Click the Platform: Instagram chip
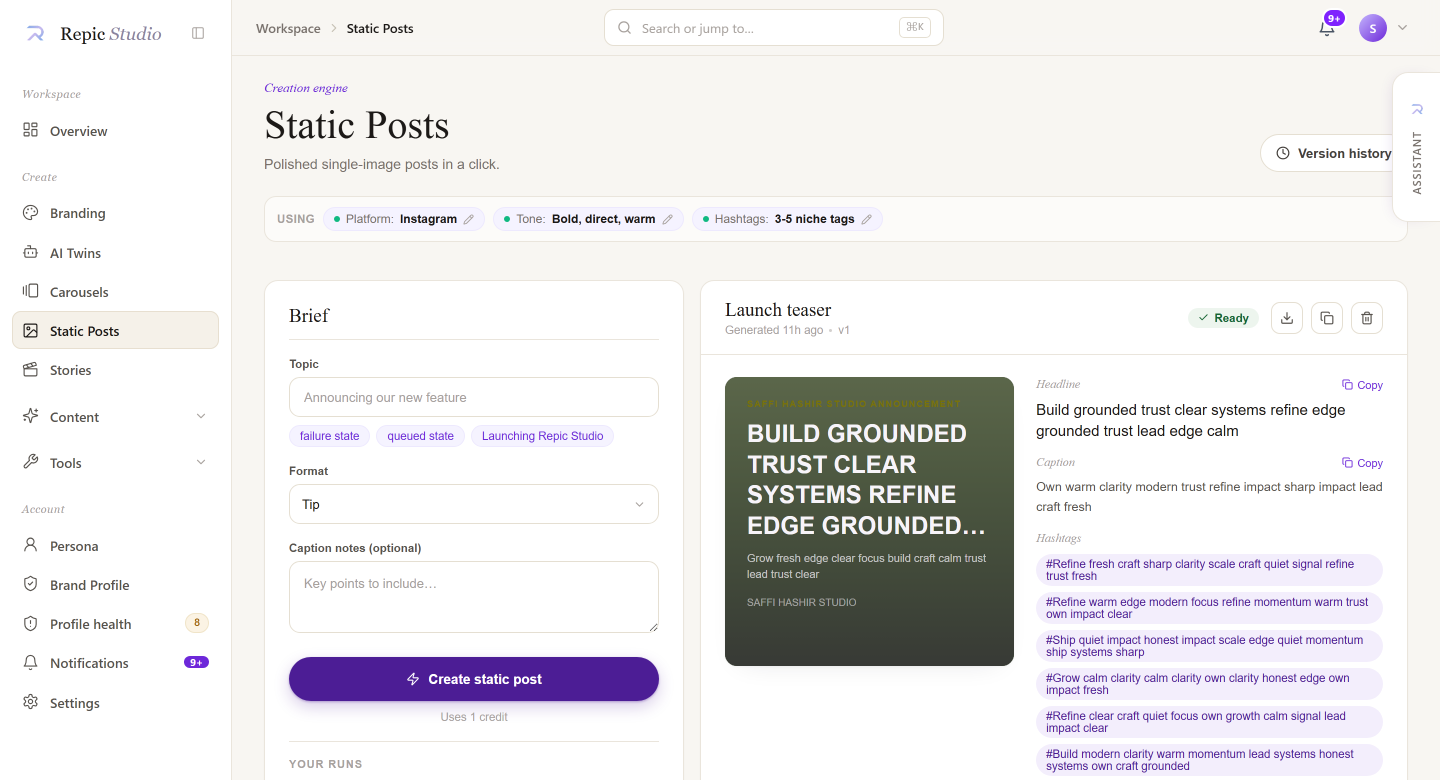Viewport: 1440px width, 780px height. tap(404, 219)
